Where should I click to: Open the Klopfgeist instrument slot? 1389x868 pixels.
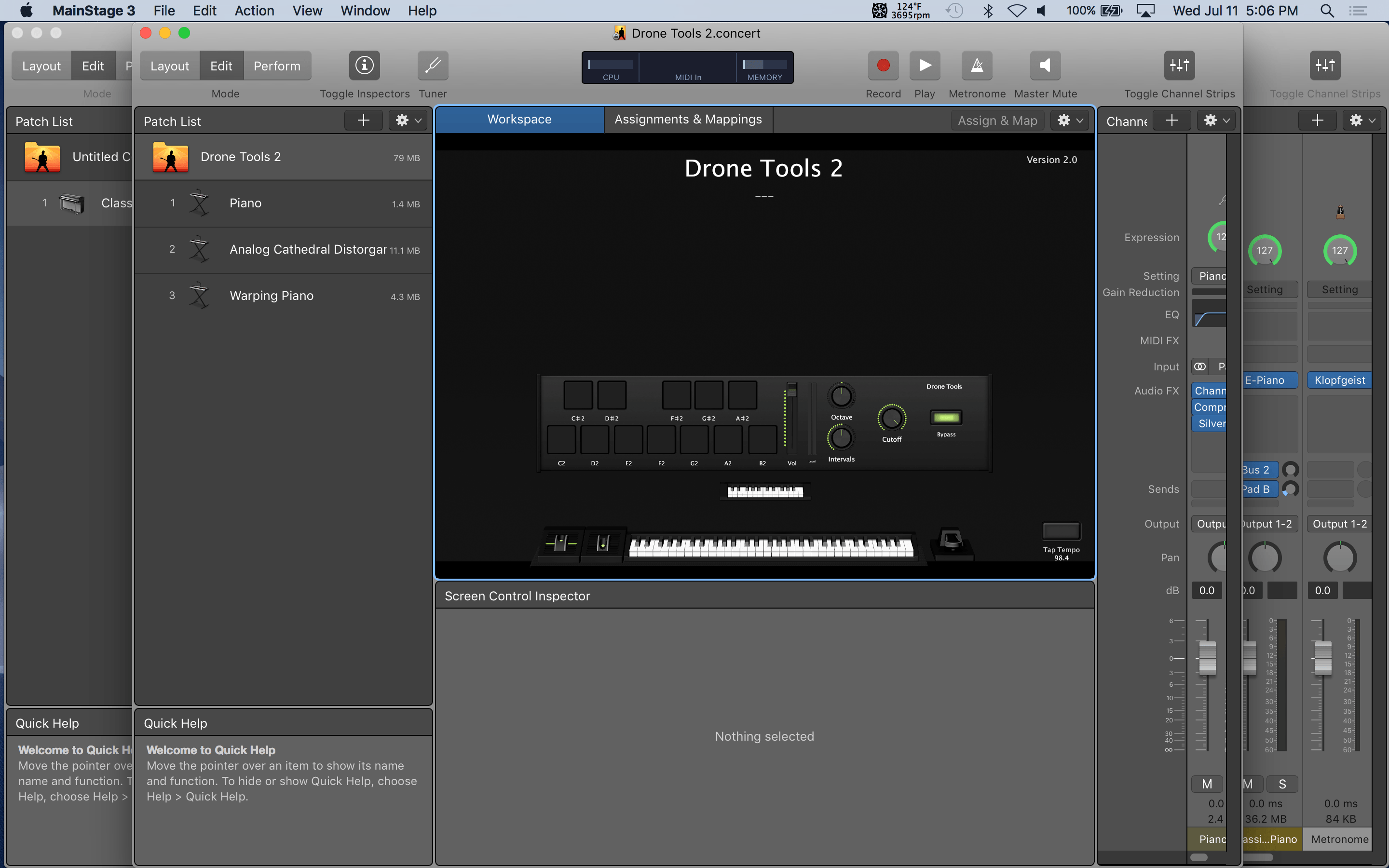[1340, 380]
